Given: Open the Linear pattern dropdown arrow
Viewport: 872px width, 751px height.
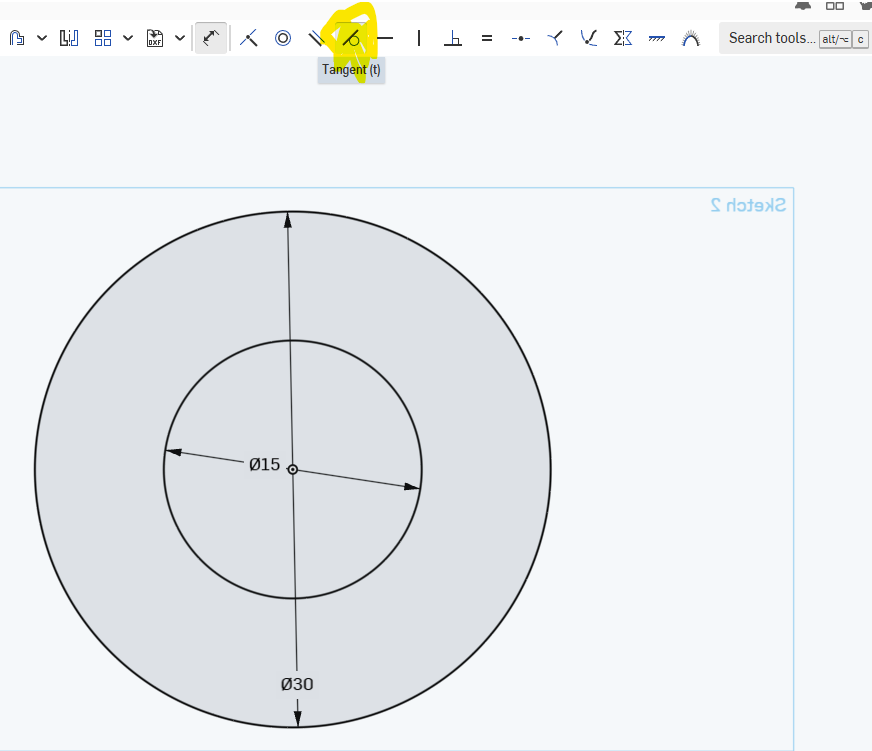Looking at the screenshot, I should click(x=128, y=39).
